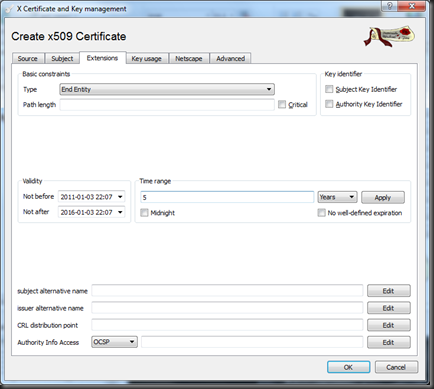This screenshot has height=389, width=434.
Task: Check Subject Key Identifier
Action: (329, 89)
